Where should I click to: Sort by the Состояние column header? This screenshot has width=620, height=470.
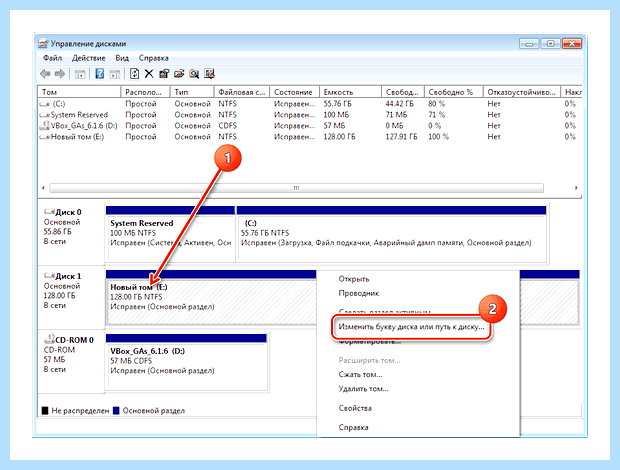click(295, 92)
